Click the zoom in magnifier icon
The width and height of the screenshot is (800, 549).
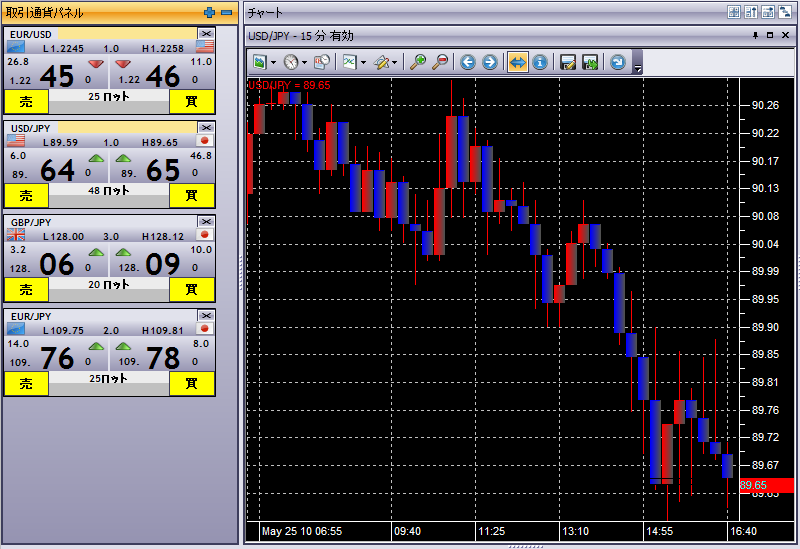click(x=419, y=62)
